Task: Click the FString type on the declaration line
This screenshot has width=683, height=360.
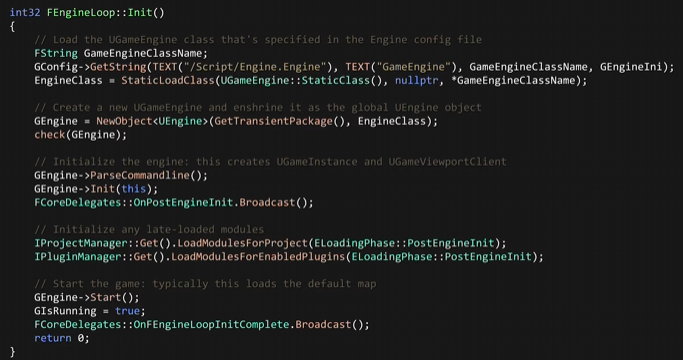Action: point(56,53)
